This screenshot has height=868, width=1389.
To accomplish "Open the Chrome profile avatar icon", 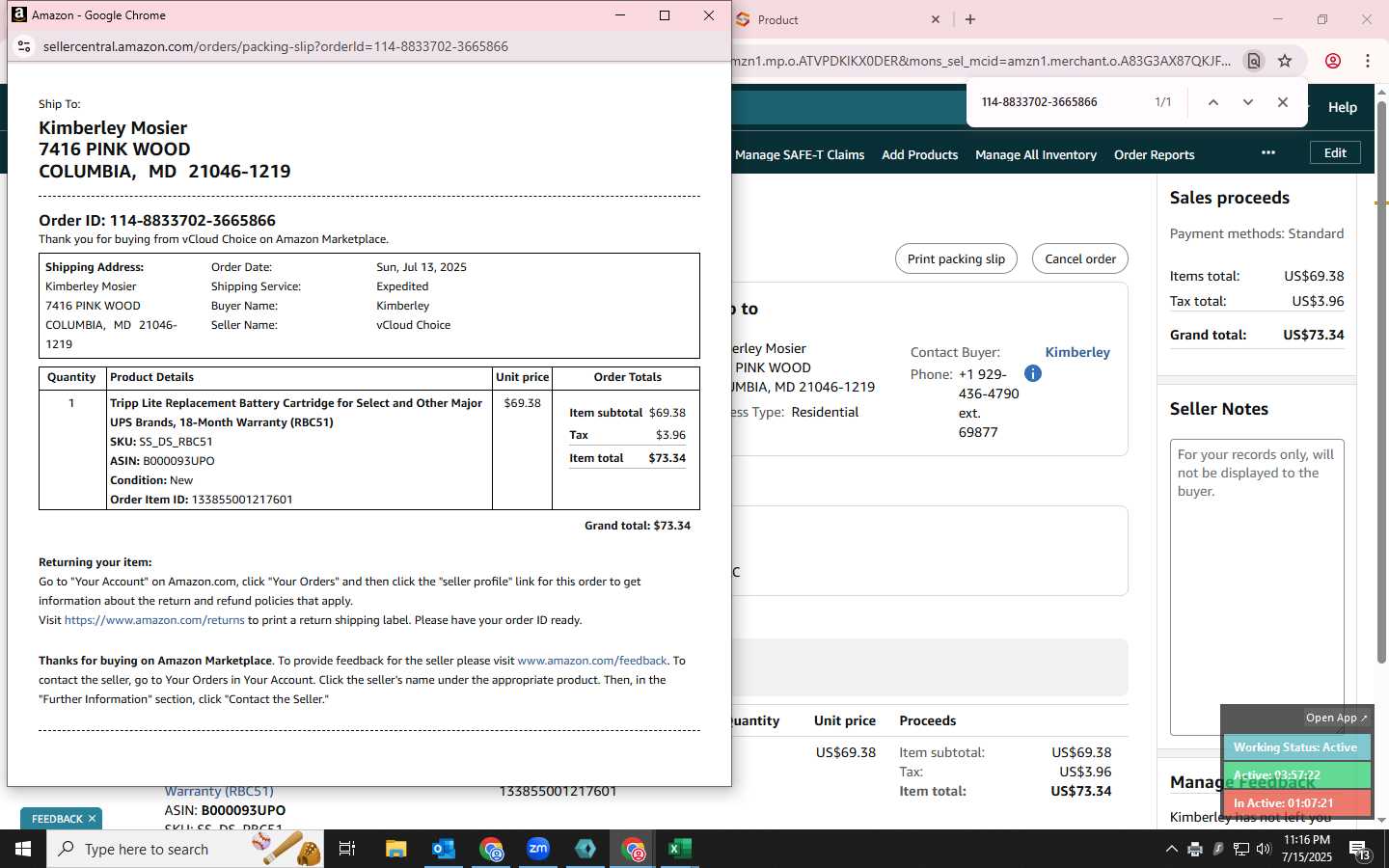I will [1333, 61].
